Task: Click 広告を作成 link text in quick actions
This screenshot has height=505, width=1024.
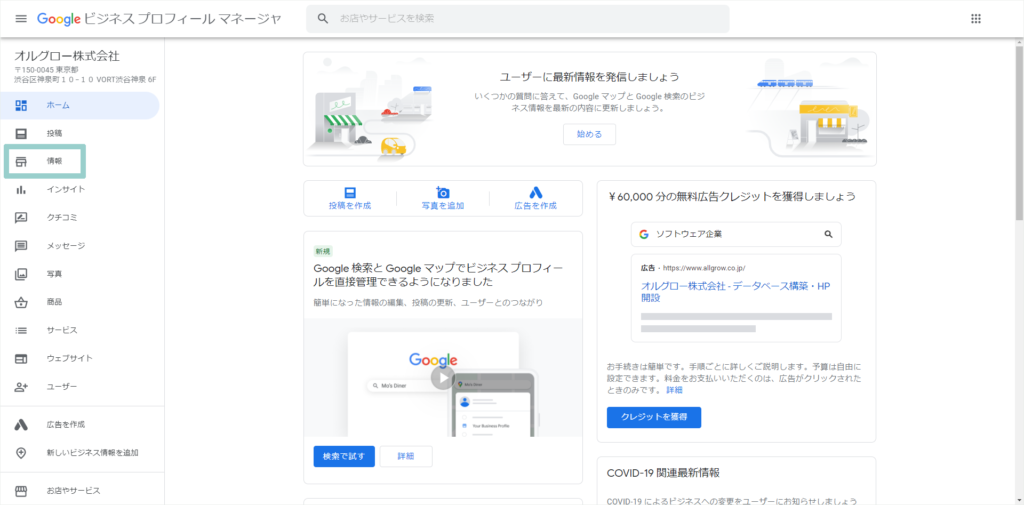Action: (536, 206)
